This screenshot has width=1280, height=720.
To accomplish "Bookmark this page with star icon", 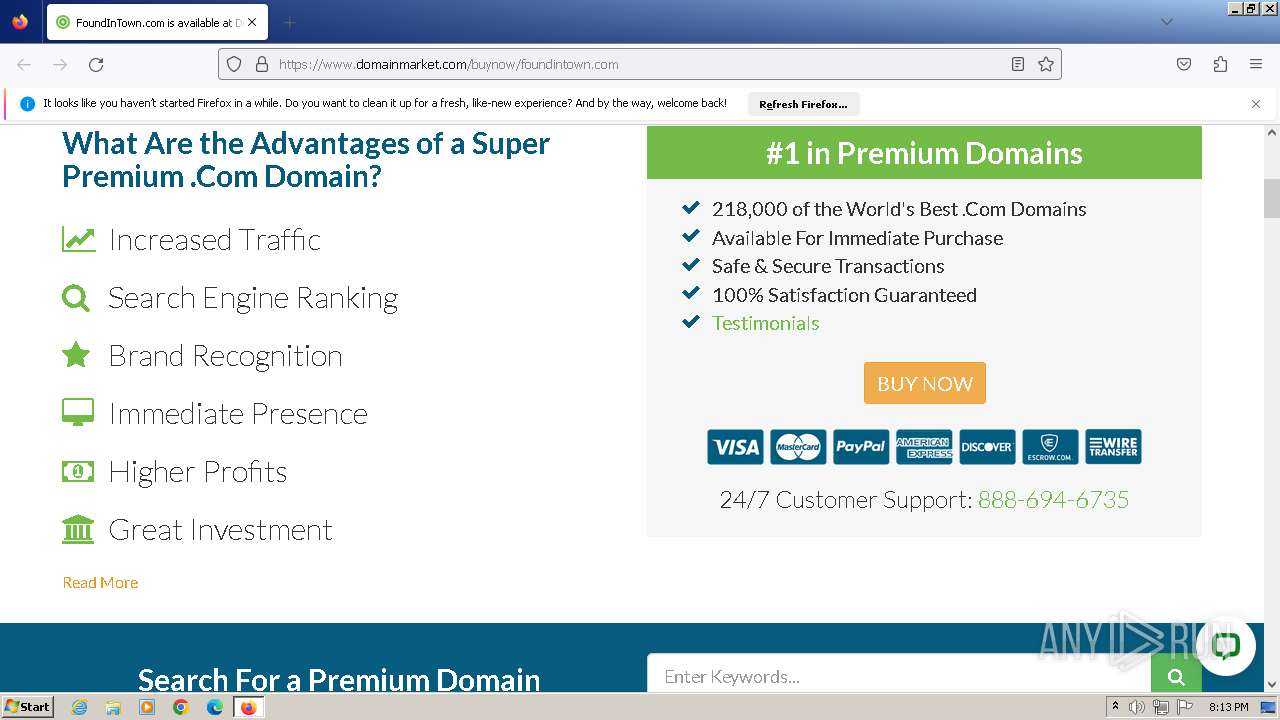I will [1046, 64].
